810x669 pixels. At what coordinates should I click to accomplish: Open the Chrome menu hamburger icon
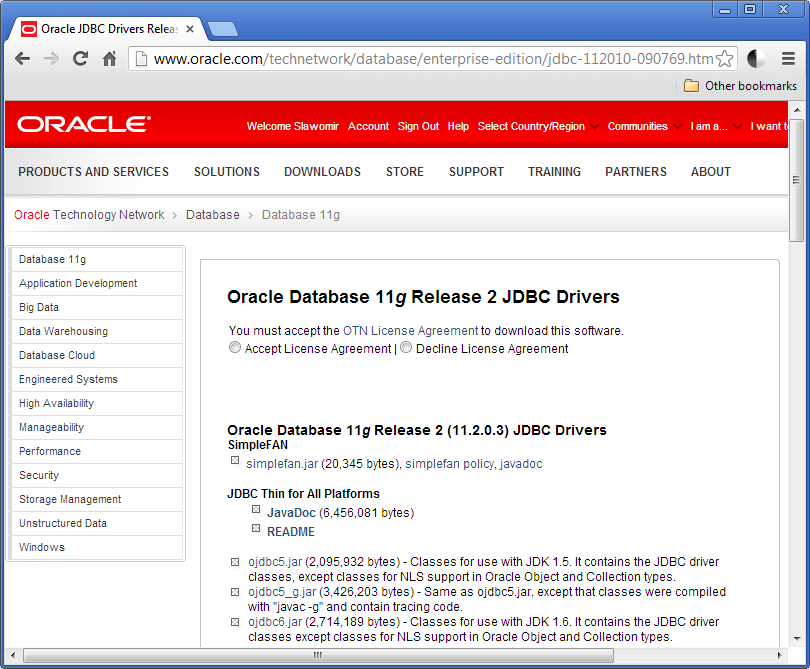[788, 58]
